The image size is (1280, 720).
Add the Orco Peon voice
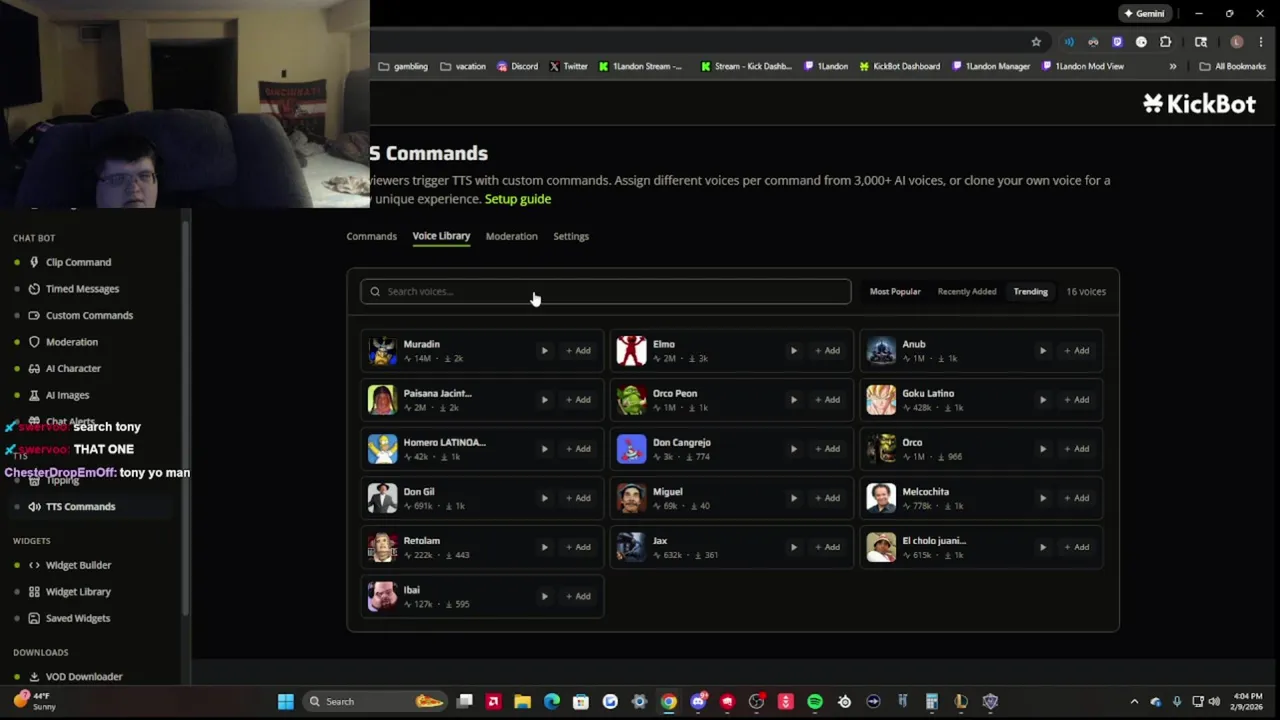(827, 400)
